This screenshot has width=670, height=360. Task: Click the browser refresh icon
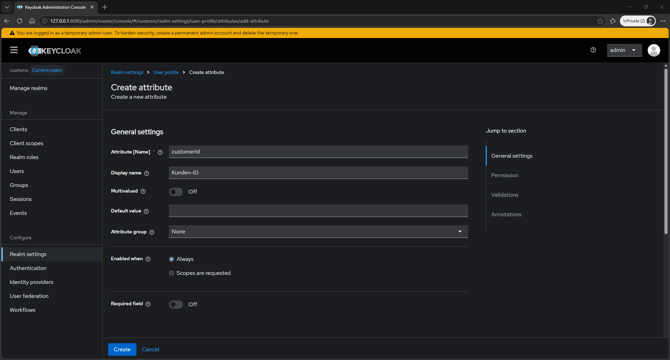tap(20, 21)
